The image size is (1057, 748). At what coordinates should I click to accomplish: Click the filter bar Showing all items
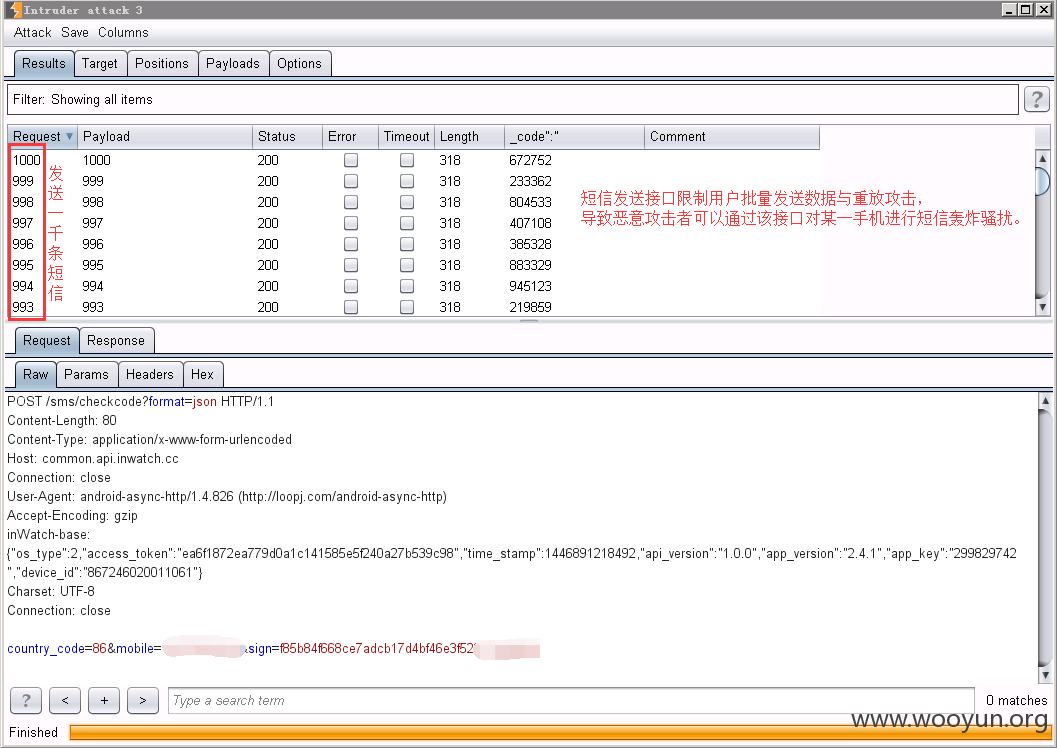512,99
